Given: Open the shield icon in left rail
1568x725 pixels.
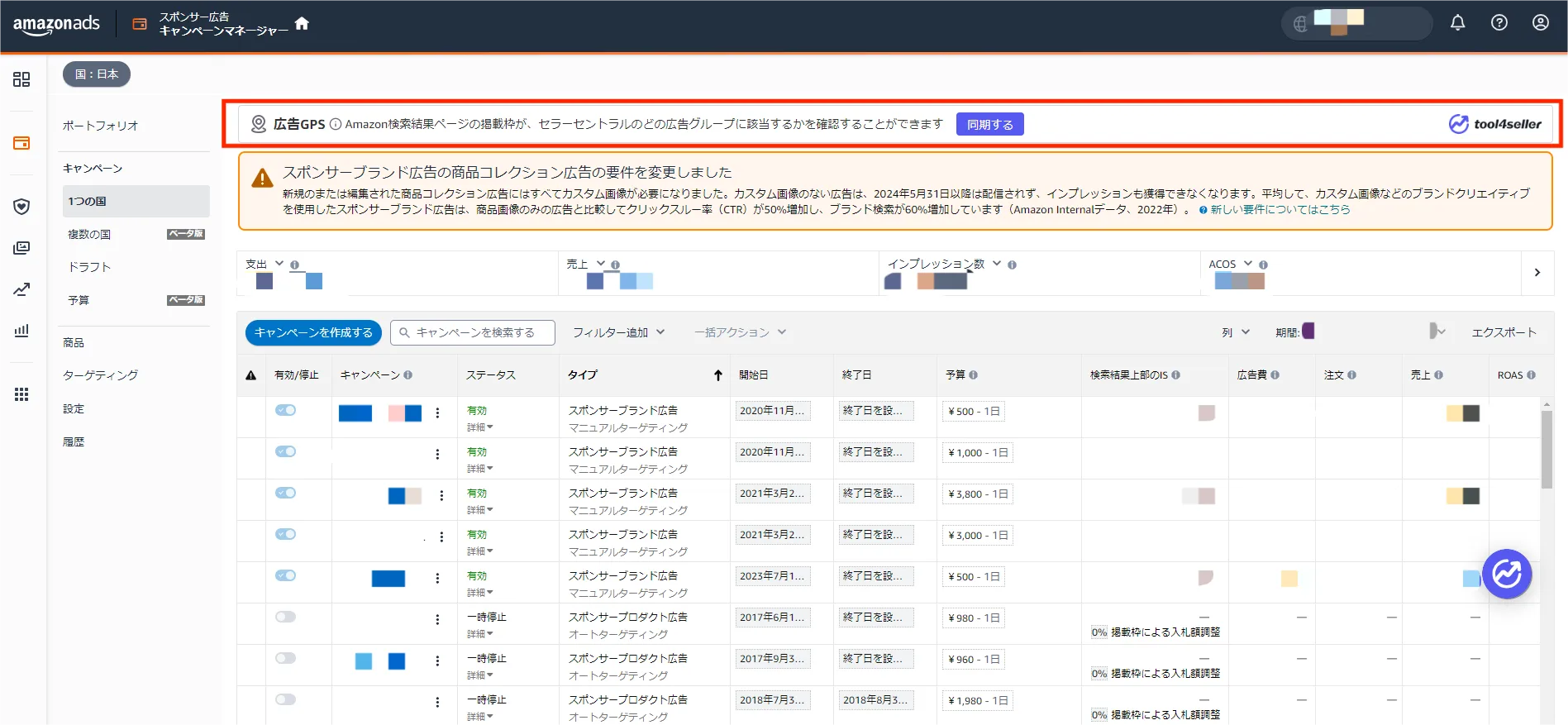Looking at the screenshot, I should click(x=21, y=207).
